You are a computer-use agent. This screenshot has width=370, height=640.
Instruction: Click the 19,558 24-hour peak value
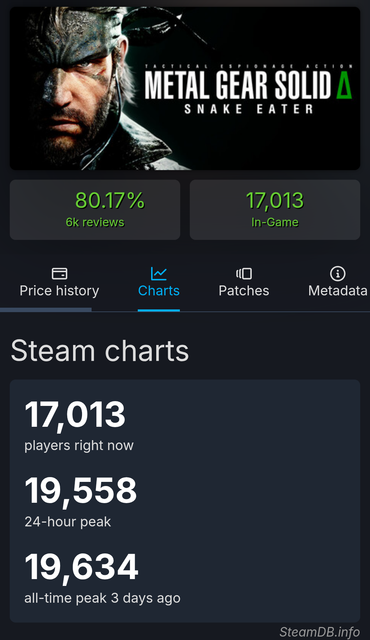pos(81,491)
